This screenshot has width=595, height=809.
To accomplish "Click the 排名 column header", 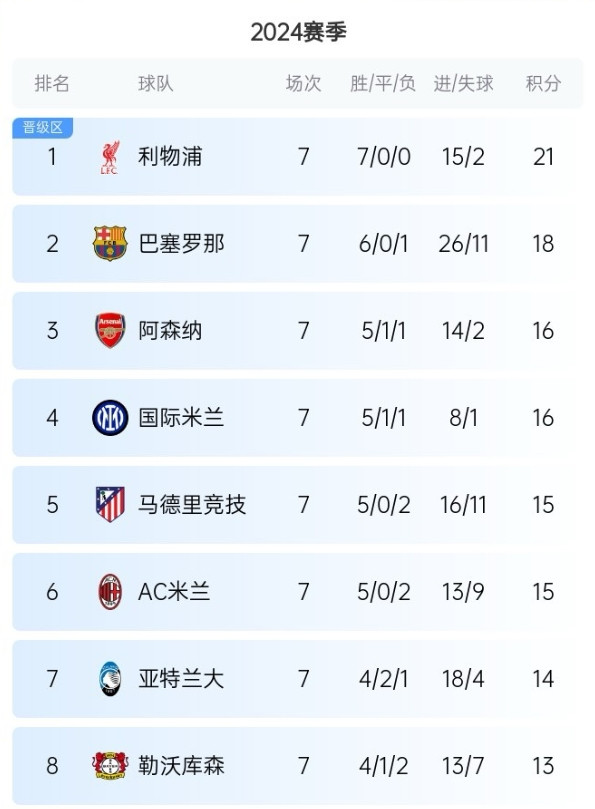I will point(52,84).
